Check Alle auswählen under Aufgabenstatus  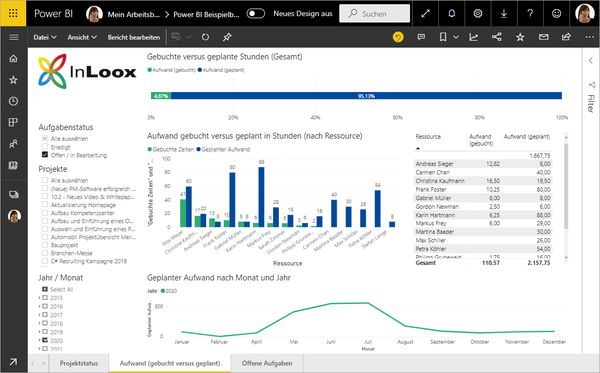pyautogui.click(x=45, y=138)
